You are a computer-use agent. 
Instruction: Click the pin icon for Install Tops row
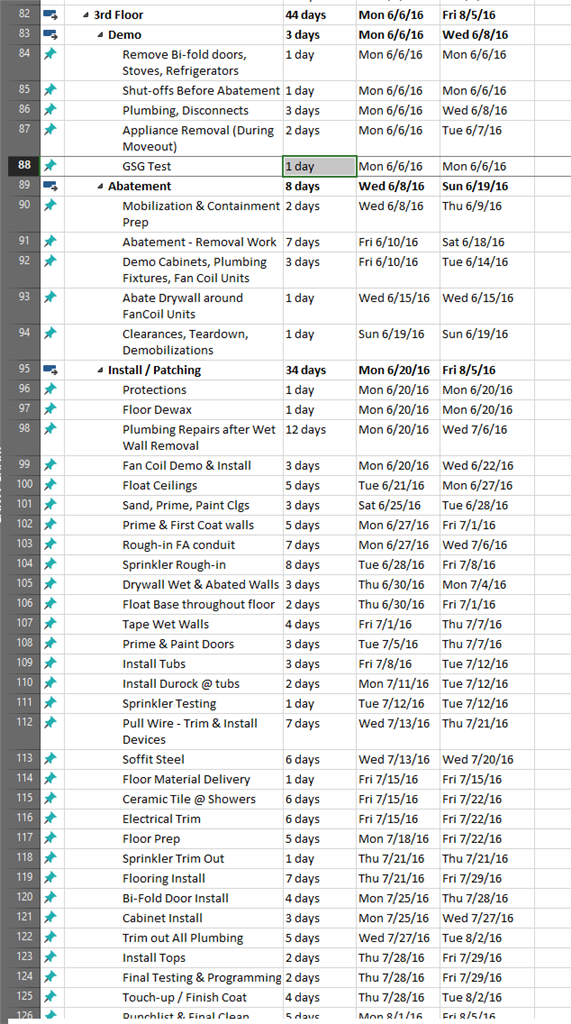coord(50,958)
